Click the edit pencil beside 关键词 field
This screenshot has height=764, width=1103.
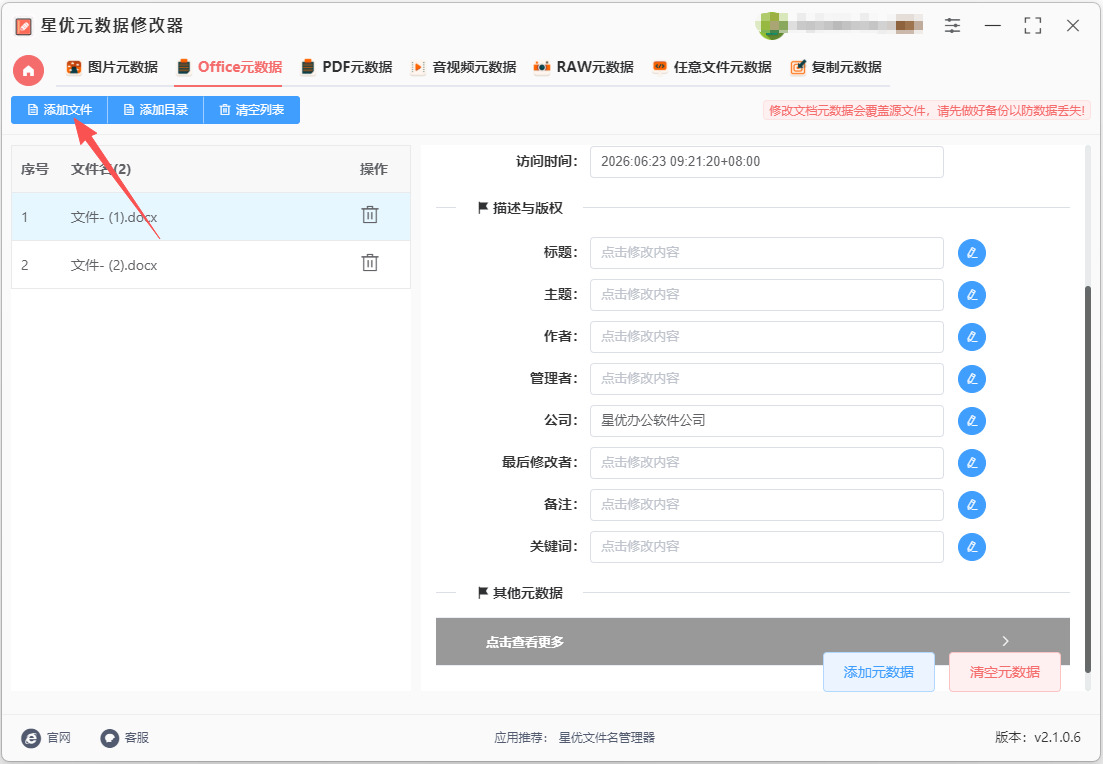click(971, 547)
